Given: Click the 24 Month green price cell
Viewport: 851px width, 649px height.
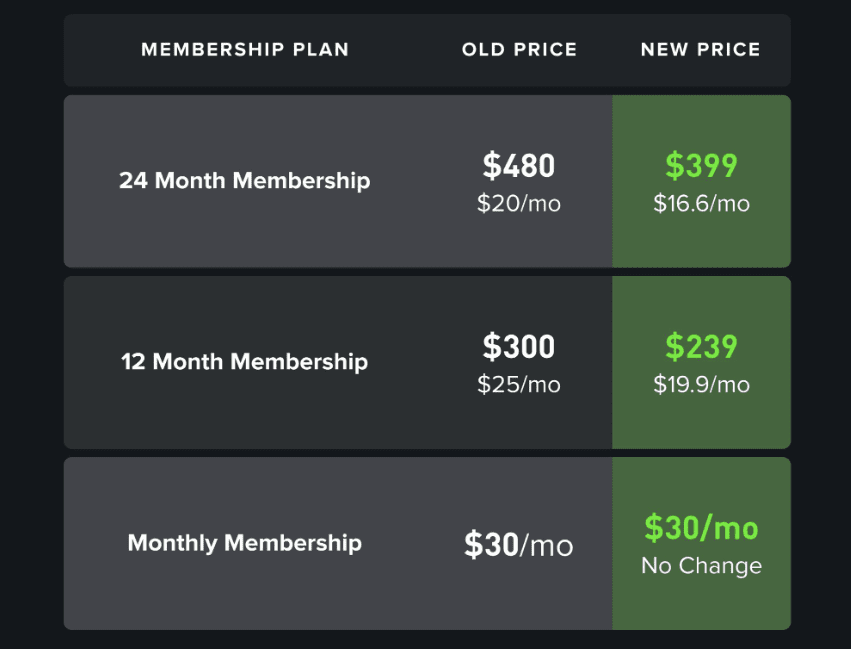Looking at the screenshot, I should [x=701, y=245].
